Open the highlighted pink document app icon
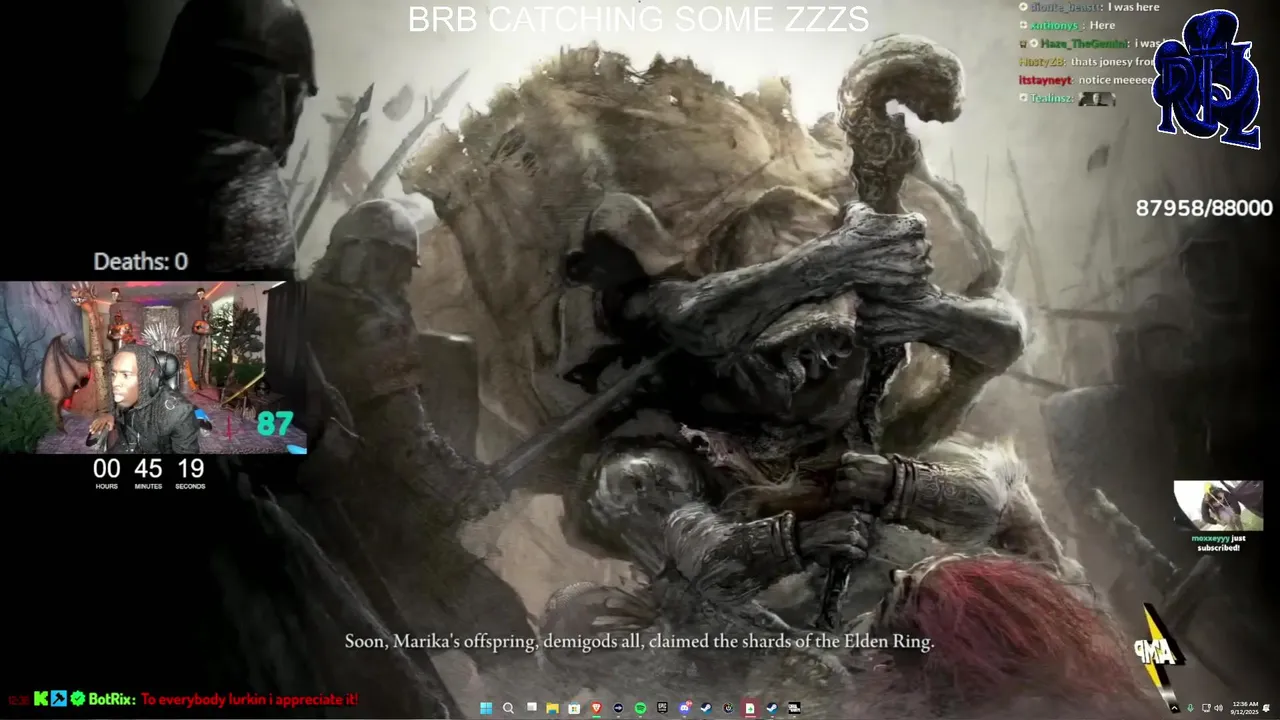Viewport: 1280px width, 720px height. pos(749,708)
